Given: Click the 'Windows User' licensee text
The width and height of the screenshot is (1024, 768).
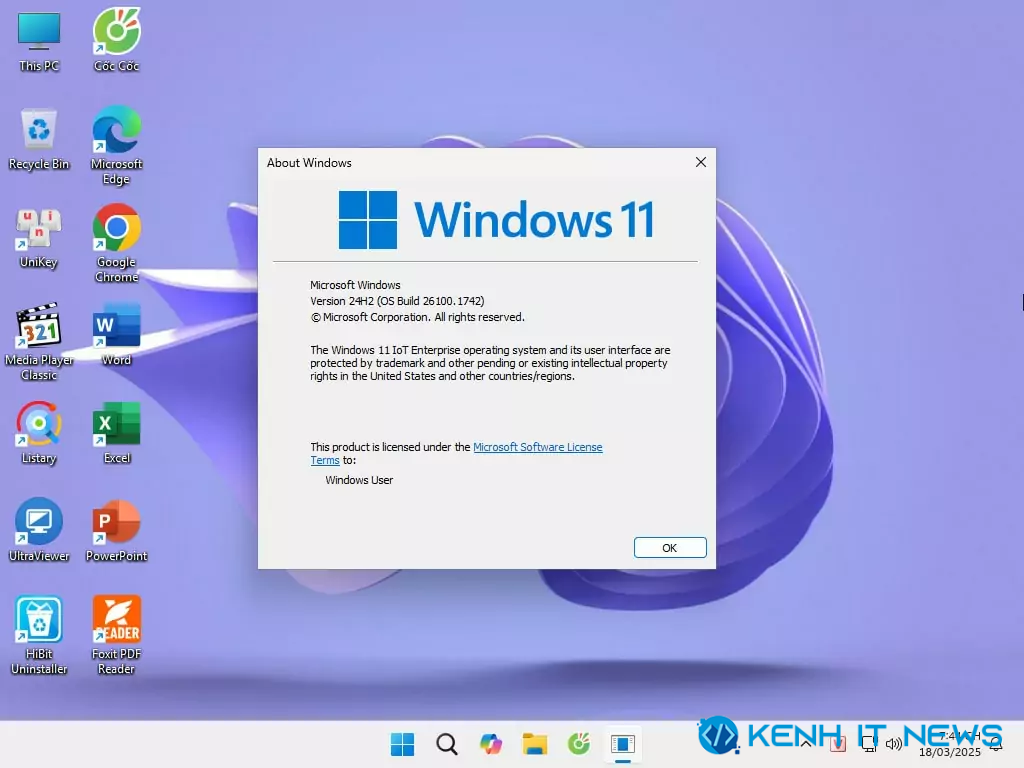Looking at the screenshot, I should (x=359, y=480).
